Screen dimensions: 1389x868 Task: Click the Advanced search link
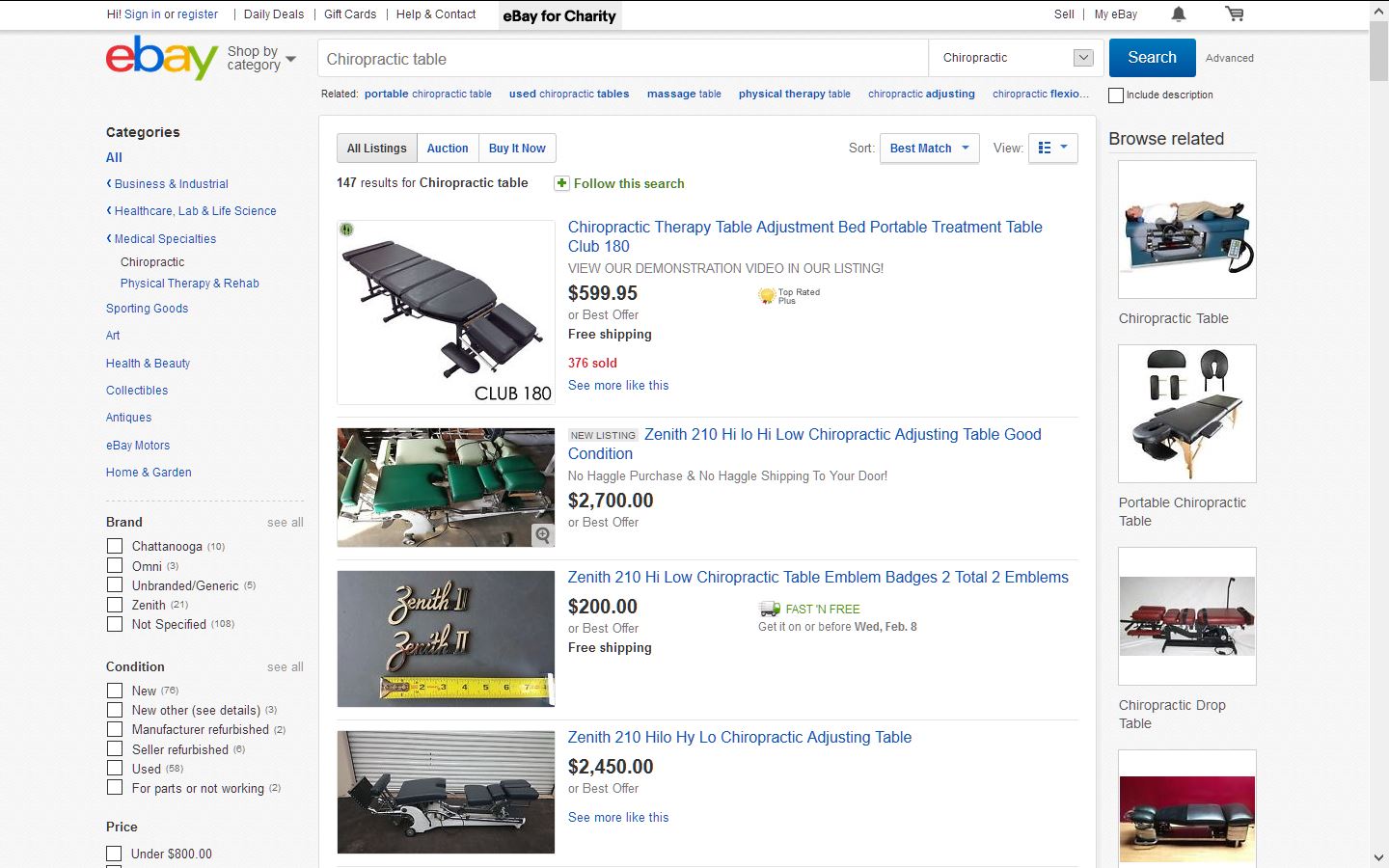(x=1230, y=58)
